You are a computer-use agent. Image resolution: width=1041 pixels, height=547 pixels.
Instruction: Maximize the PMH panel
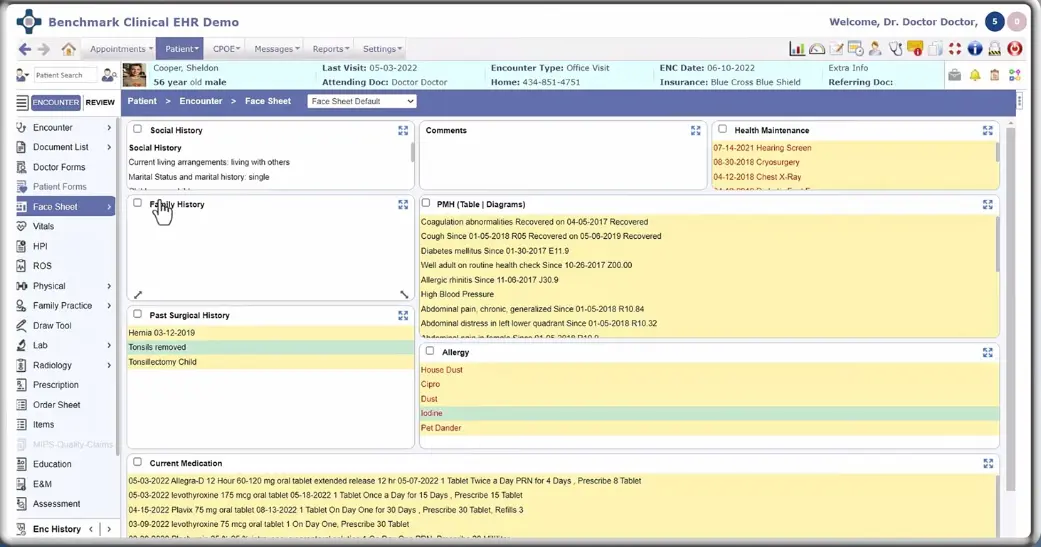point(988,204)
